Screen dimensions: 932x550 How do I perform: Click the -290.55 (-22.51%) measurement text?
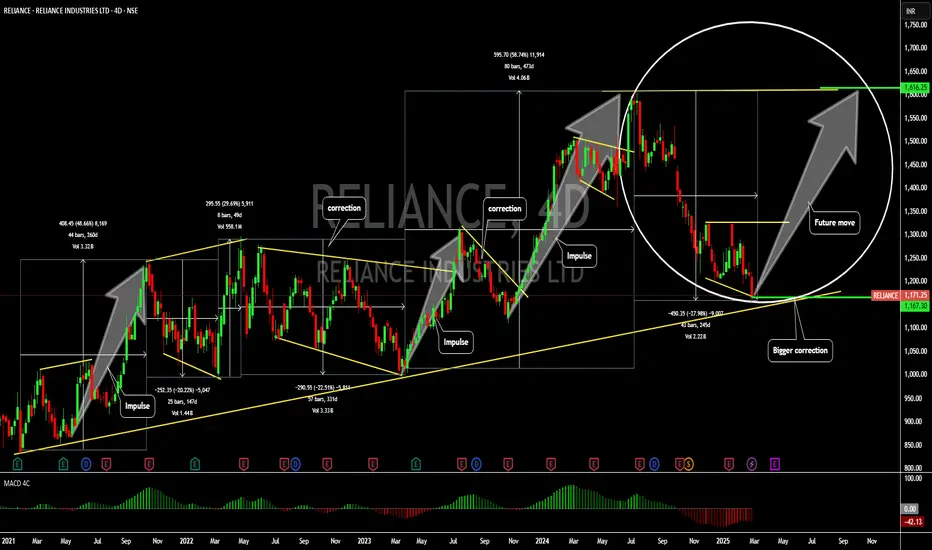click(x=323, y=388)
